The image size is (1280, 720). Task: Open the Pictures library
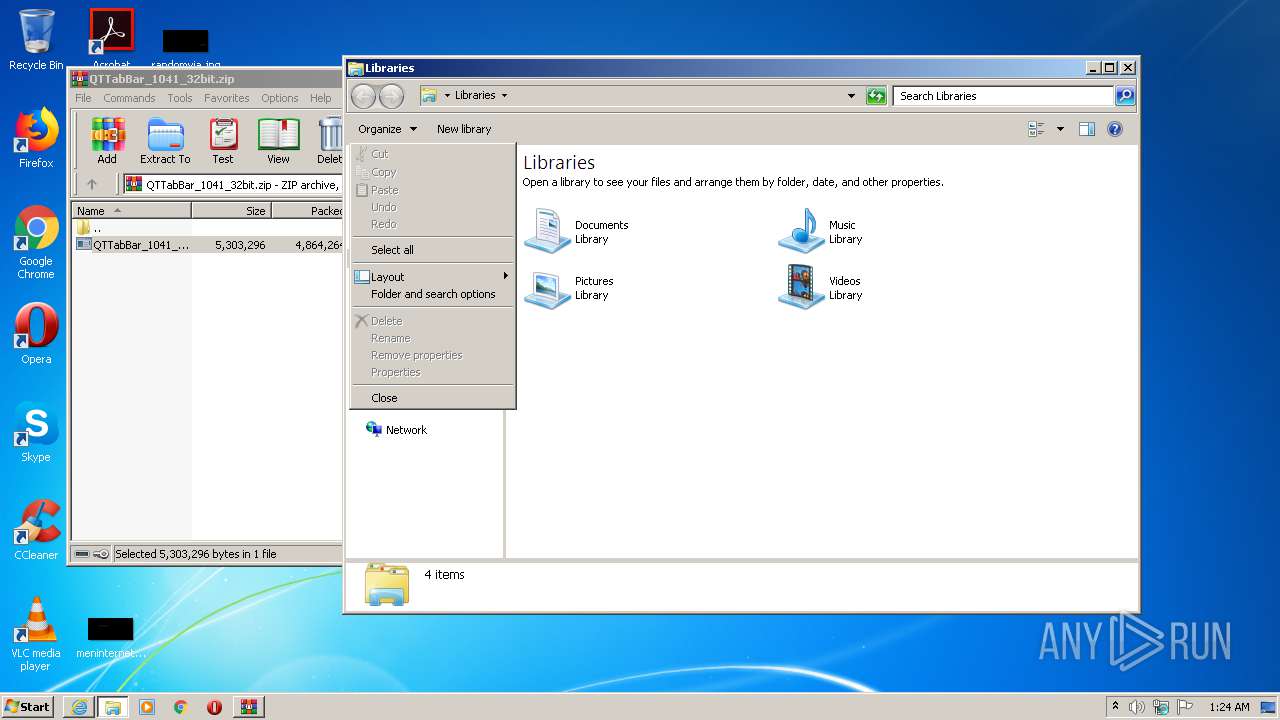pyautogui.click(x=570, y=288)
